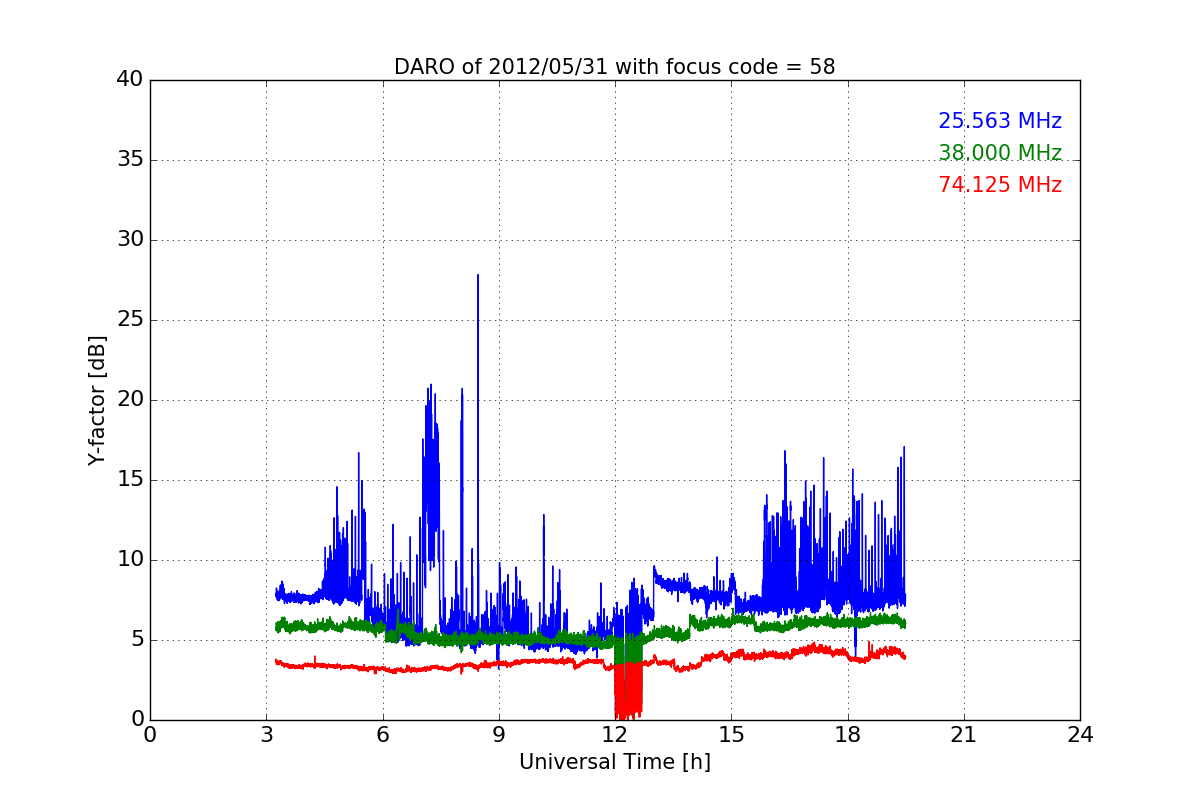Viewport: 1200px width, 800px height.
Task: Click the y-axis tick label 25
Action: [130, 320]
